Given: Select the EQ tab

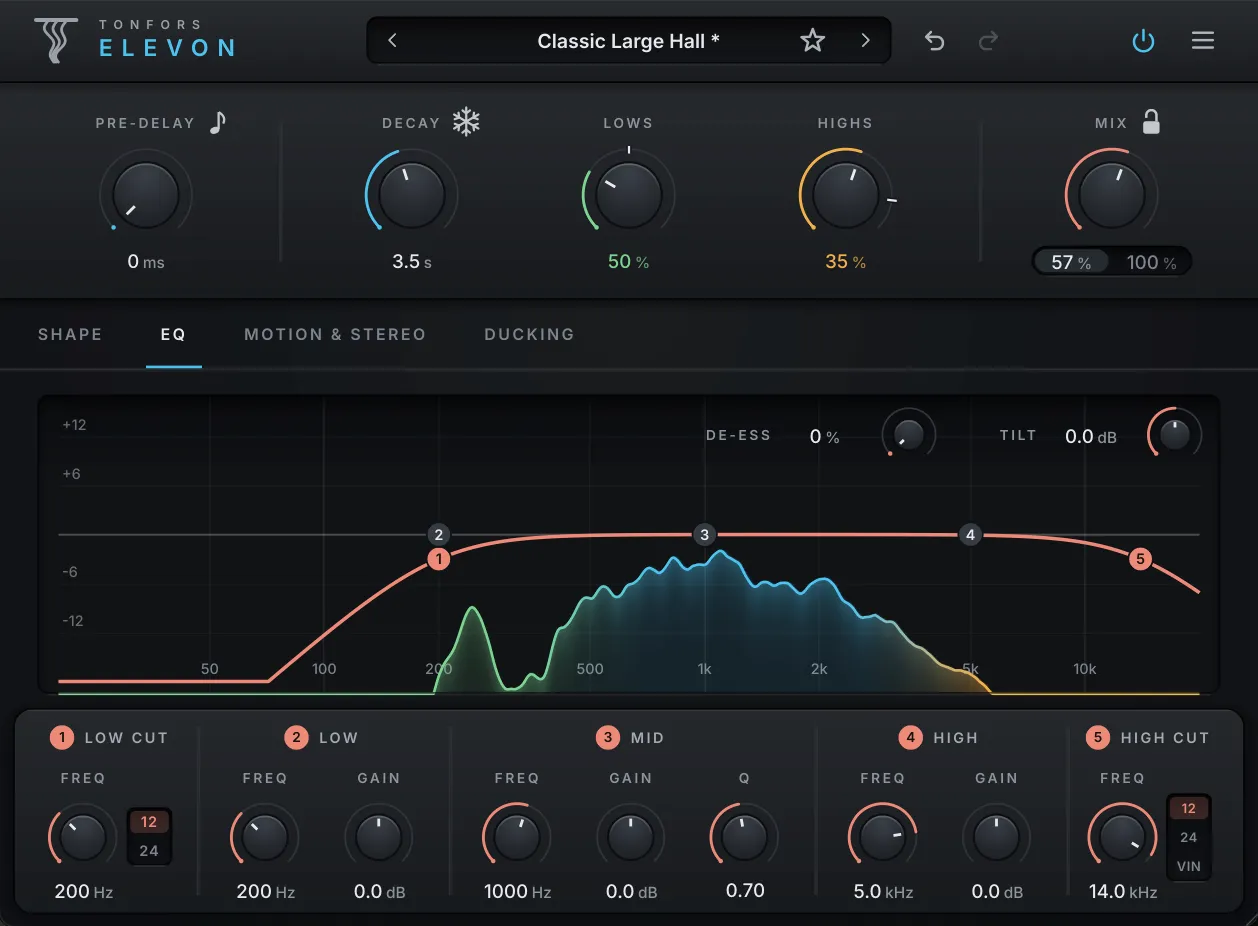Looking at the screenshot, I should [173, 334].
